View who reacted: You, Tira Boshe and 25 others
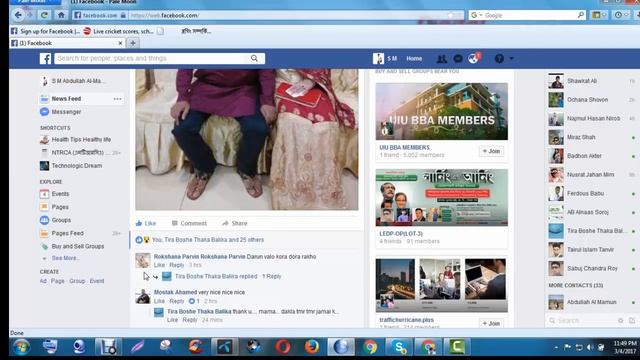 click(208, 240)
